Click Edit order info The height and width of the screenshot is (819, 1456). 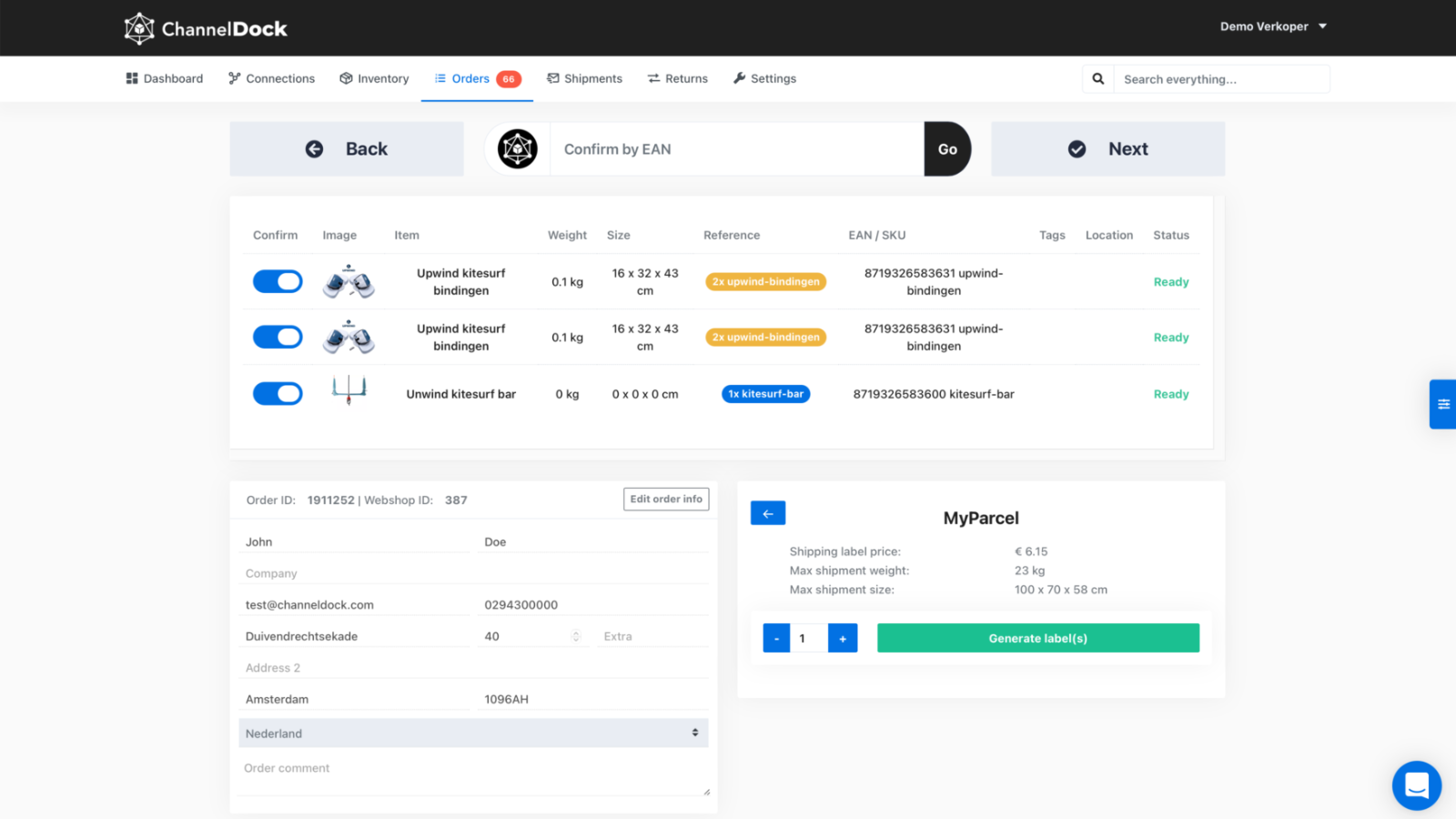(x=665, y=499)
